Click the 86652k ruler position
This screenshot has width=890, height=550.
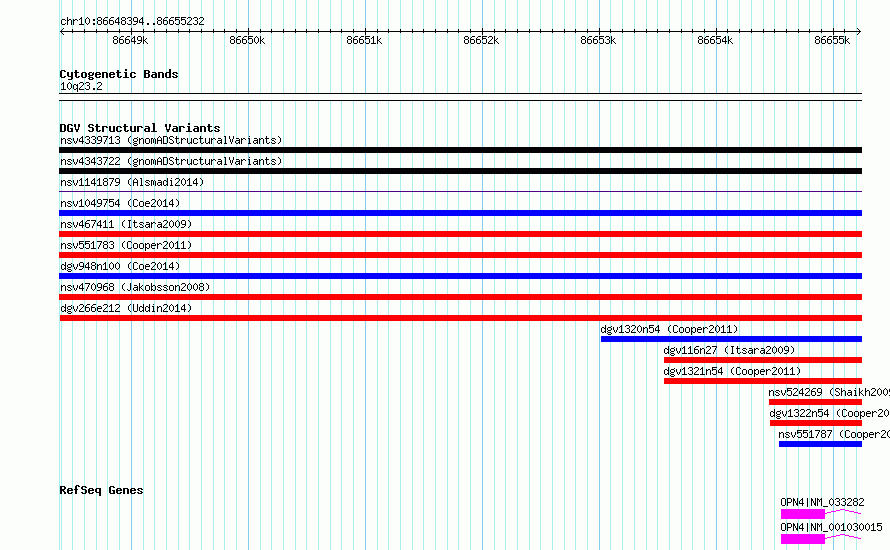pos(481,40)
